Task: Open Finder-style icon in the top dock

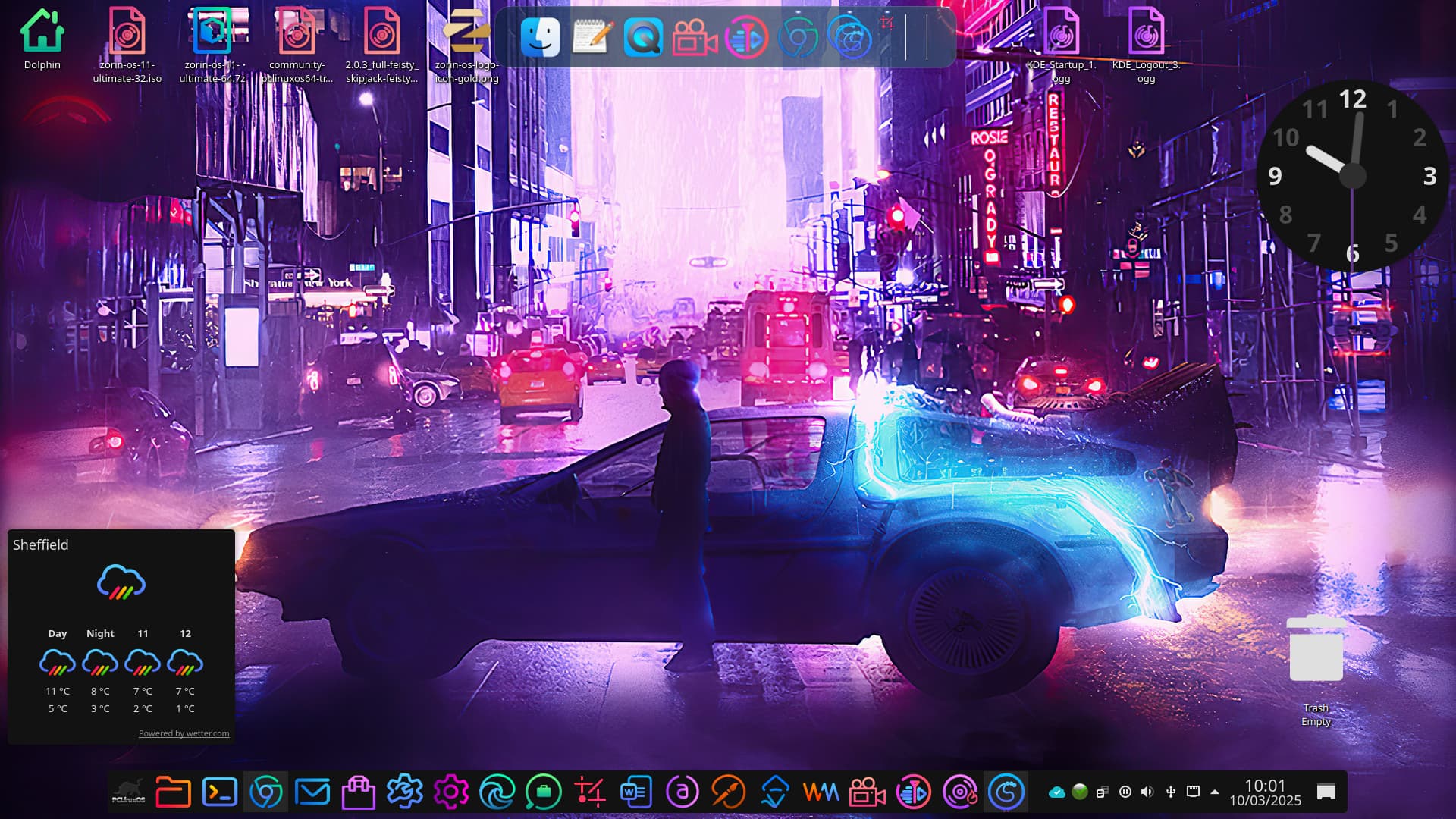Action: tap(540, 37)
